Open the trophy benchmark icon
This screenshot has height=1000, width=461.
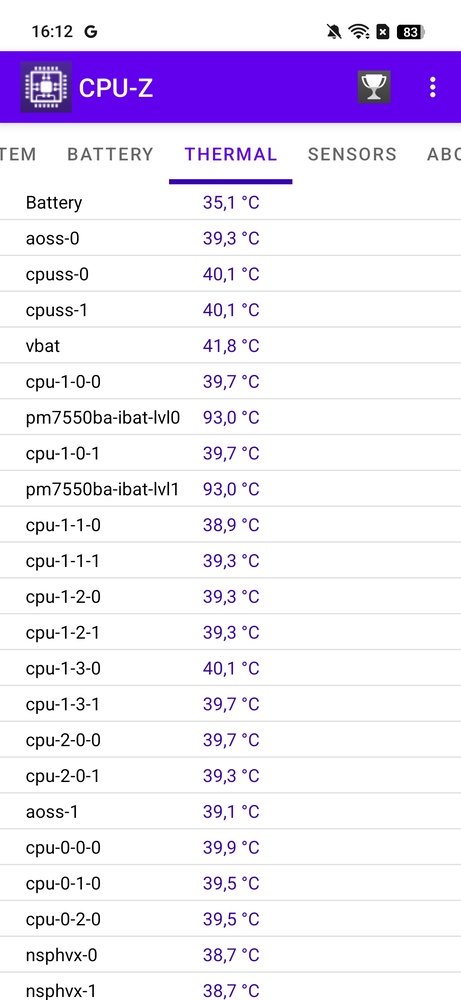coord(374,87)
